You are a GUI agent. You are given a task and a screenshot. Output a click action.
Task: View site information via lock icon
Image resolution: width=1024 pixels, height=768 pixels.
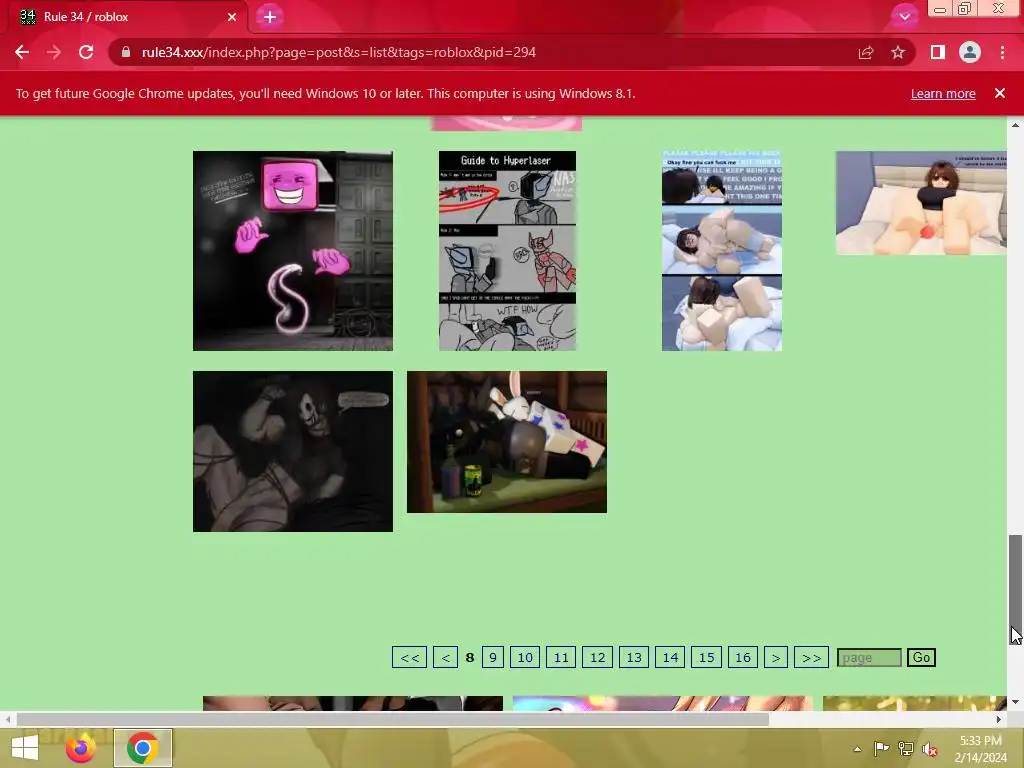(x=125, y=52)
